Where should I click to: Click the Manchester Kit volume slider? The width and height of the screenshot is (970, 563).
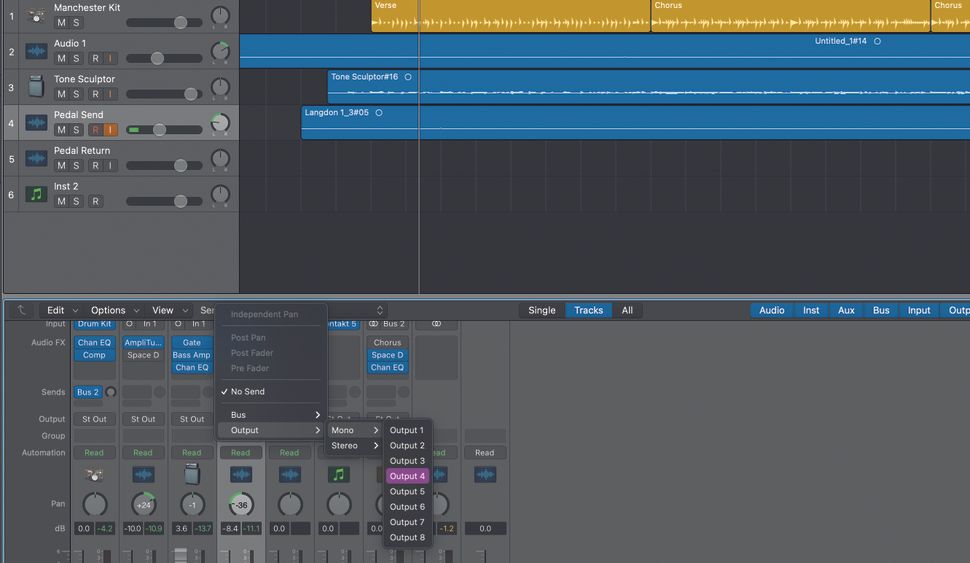click(x=165, y=23)
